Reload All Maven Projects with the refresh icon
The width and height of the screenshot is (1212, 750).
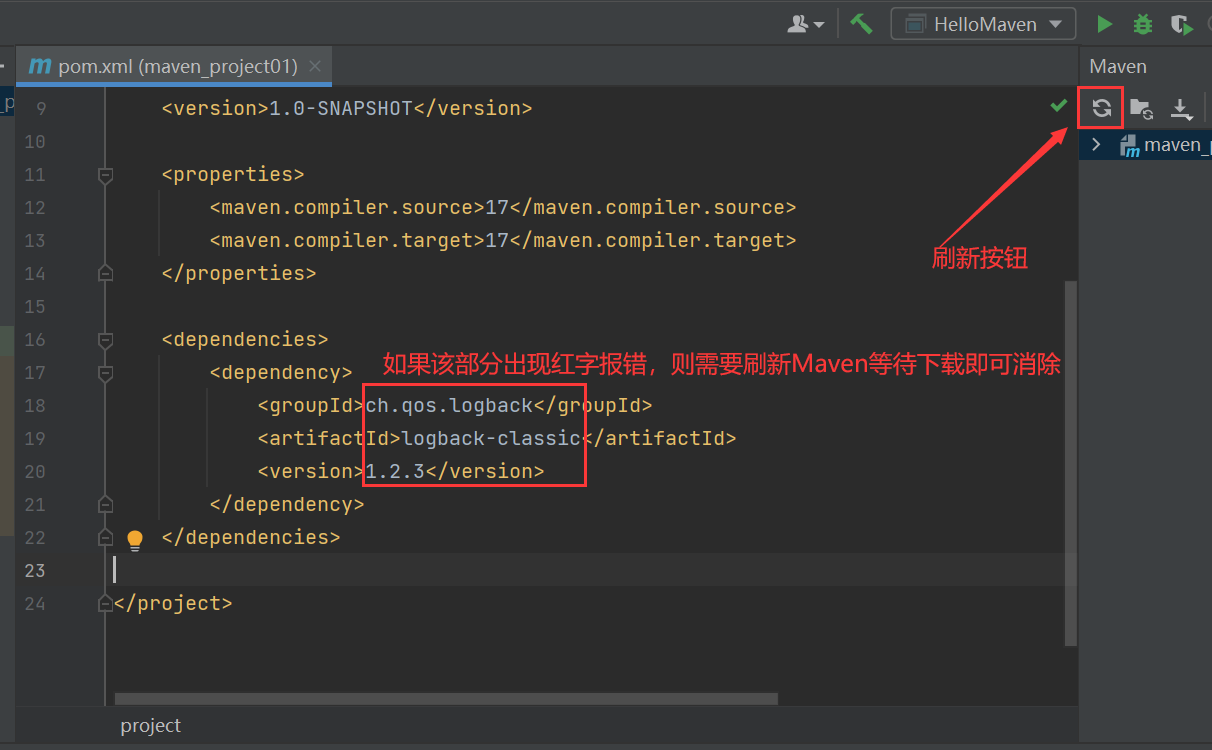click(x=1100, y=108)
